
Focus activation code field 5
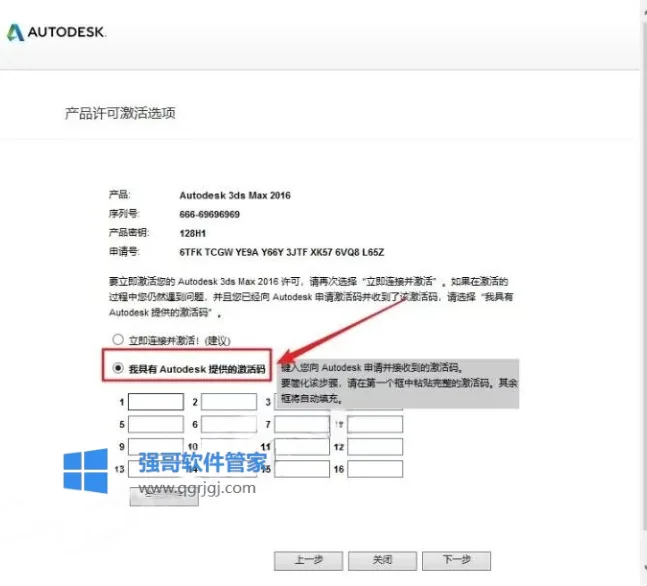pos(156,424)
